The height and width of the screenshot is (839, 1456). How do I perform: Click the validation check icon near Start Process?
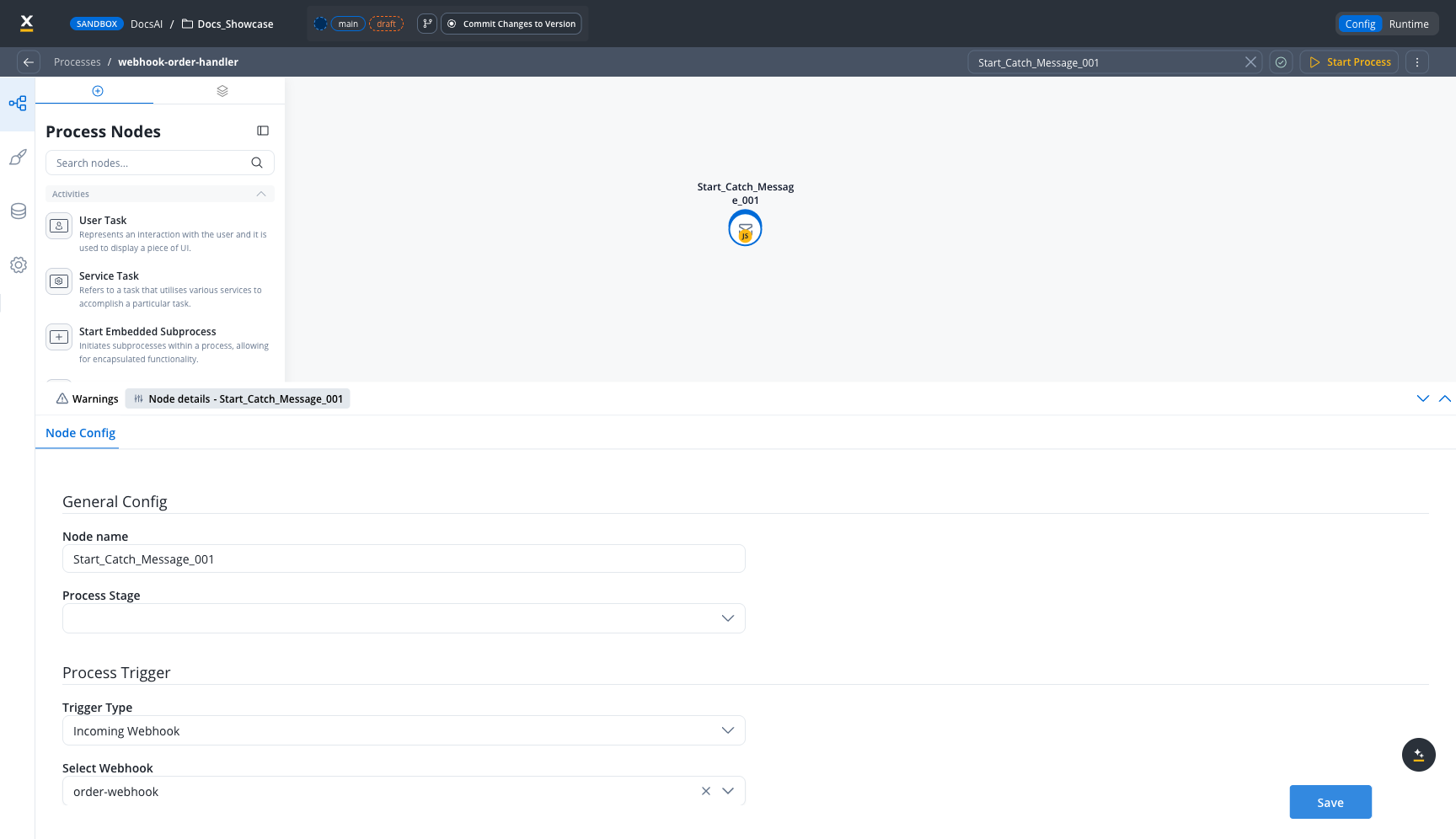(1281, 61)
